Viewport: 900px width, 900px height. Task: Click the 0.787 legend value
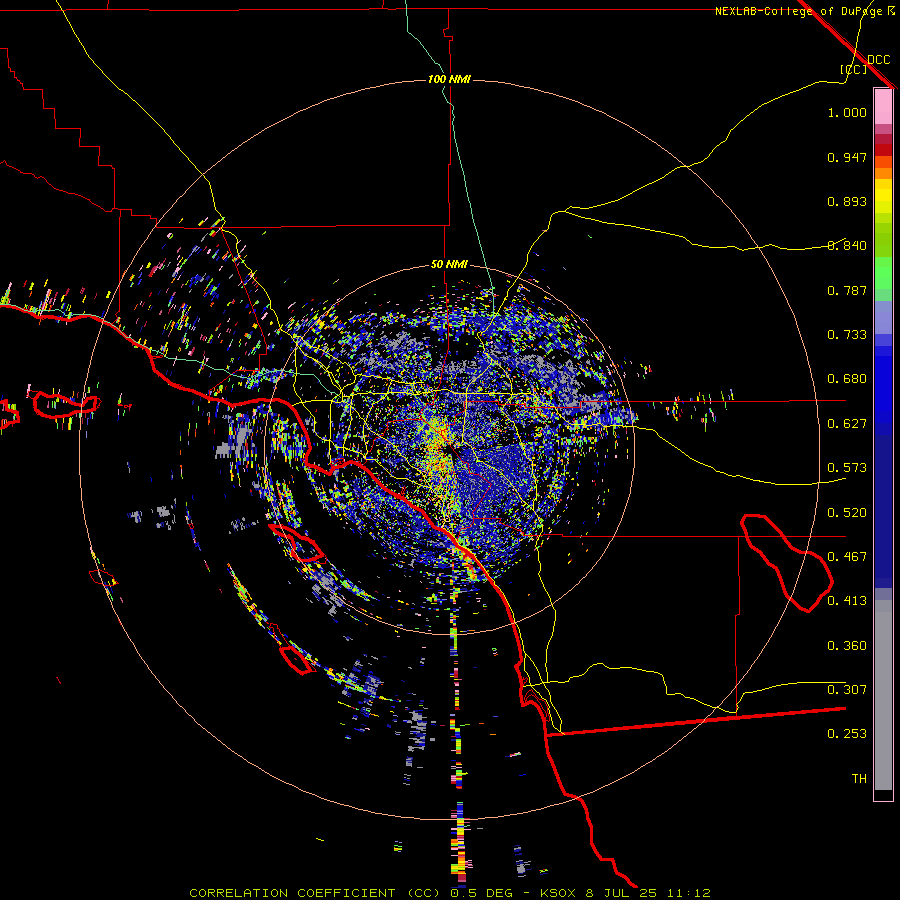[847, 290]
